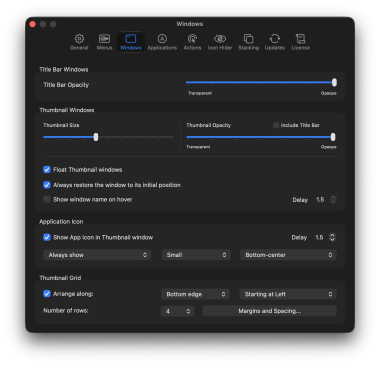Toggle Include Title Bar checkbox
Image resolution: width=380 pixels, height=366 pixels.
click(276, 125)
